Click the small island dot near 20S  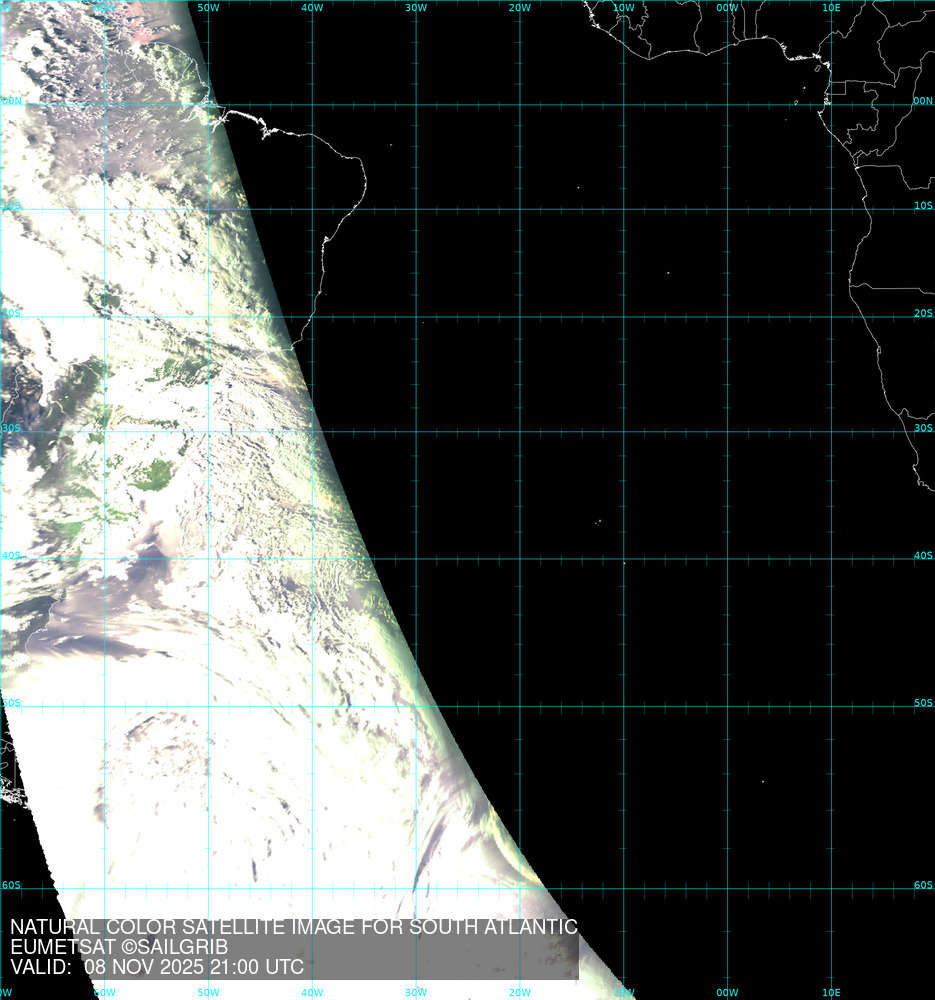668,273
